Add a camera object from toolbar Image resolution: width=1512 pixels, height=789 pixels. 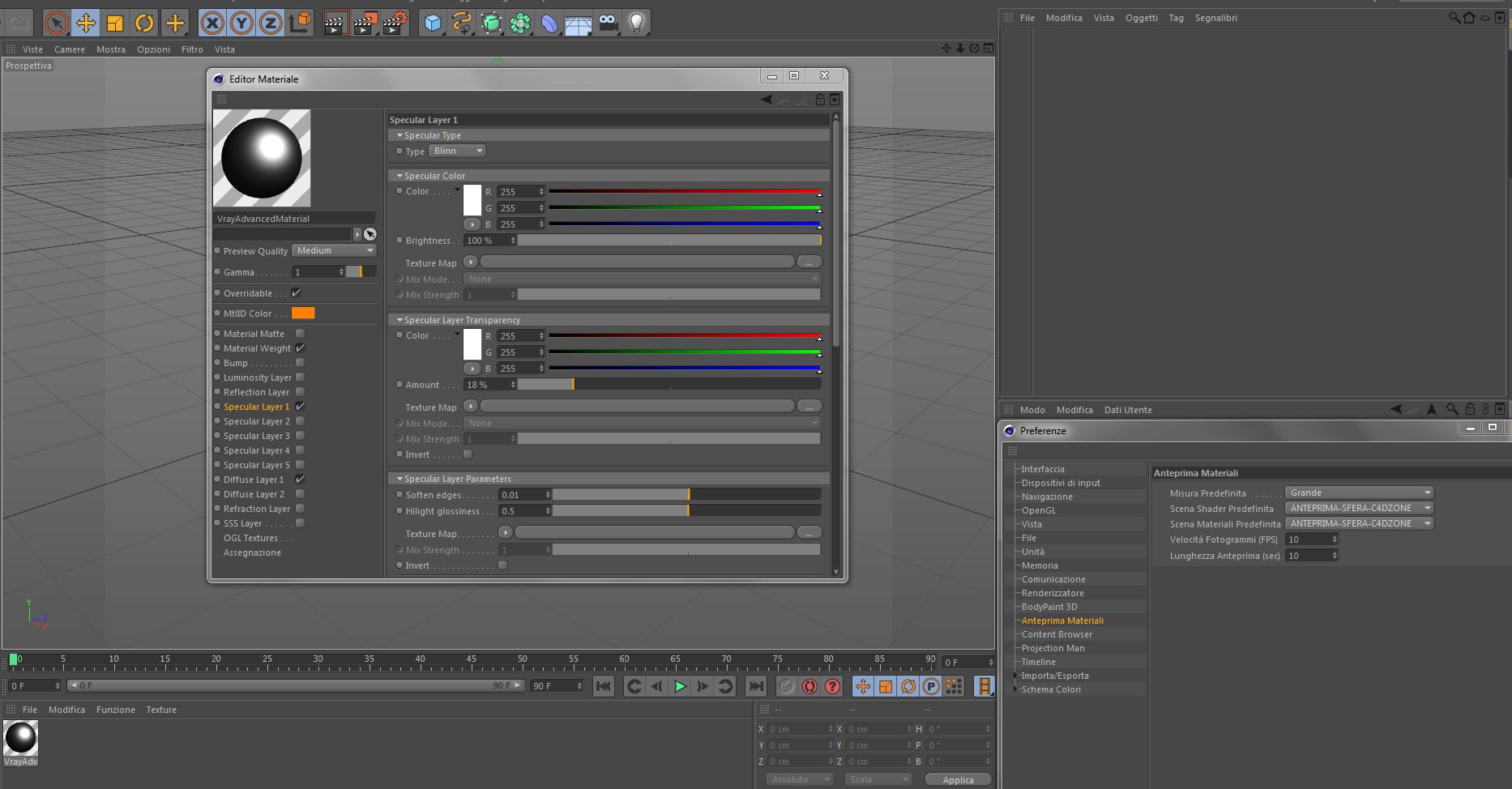click(608, 23)
